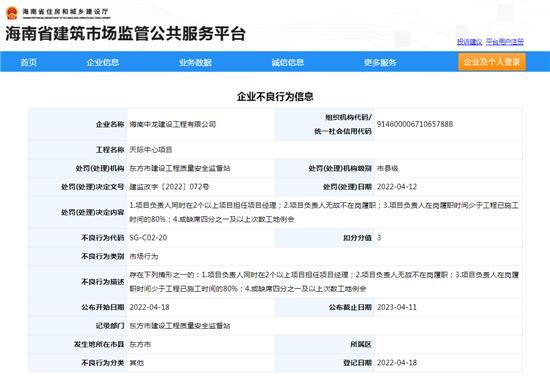This screenshot has height=381, width=550.
Task: Open the 业务数据 navigation menu
Action: coord(195,62)
